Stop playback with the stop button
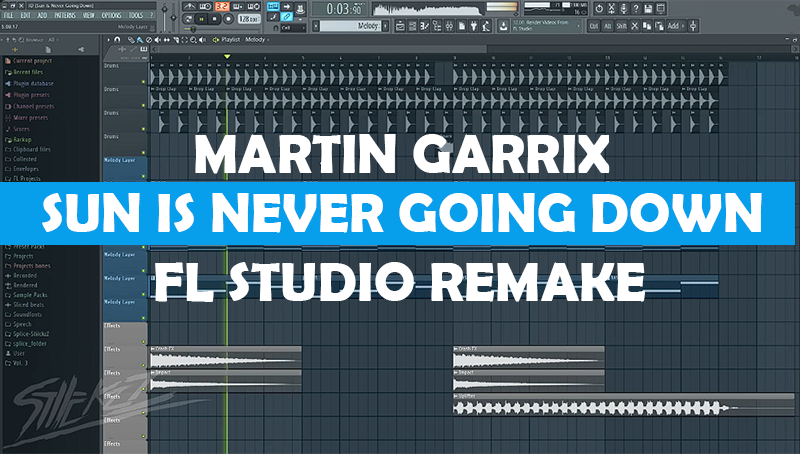The height and width of the screenshot is (454, 800). pos(214,19)
